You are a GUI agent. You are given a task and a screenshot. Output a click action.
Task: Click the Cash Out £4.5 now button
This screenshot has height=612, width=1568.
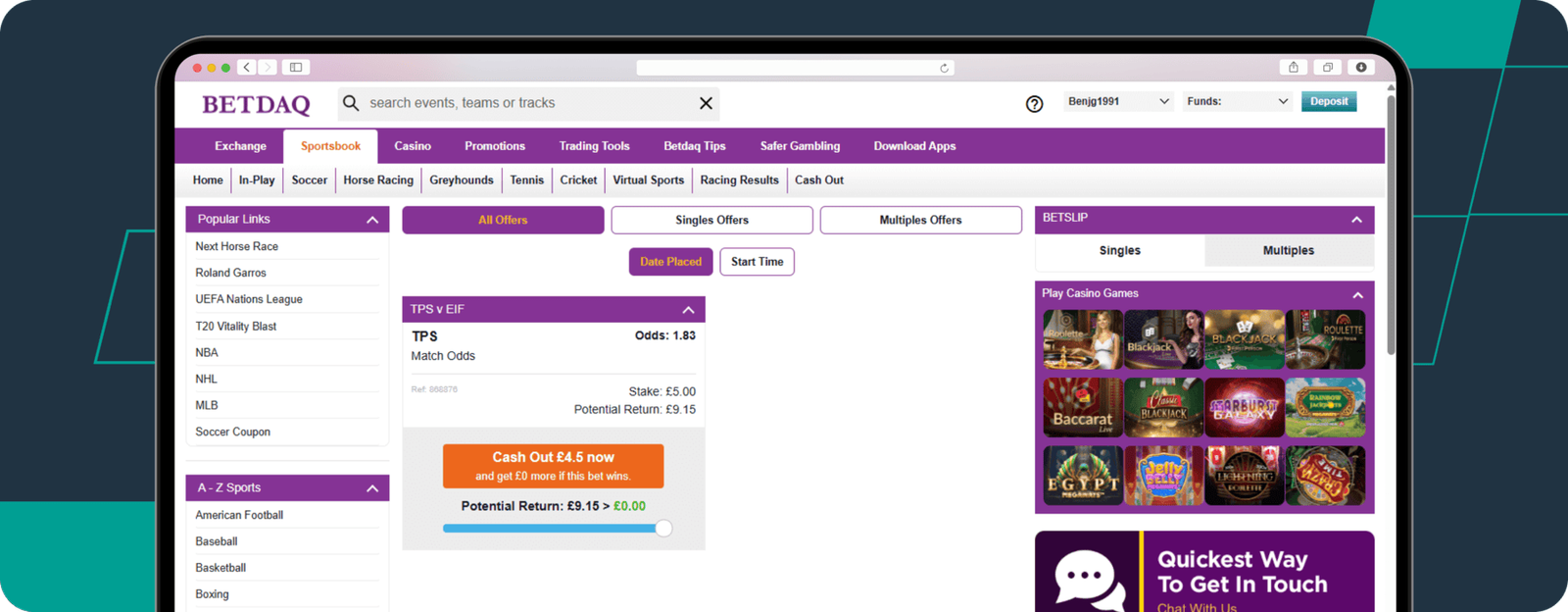[x=553, y=466]
